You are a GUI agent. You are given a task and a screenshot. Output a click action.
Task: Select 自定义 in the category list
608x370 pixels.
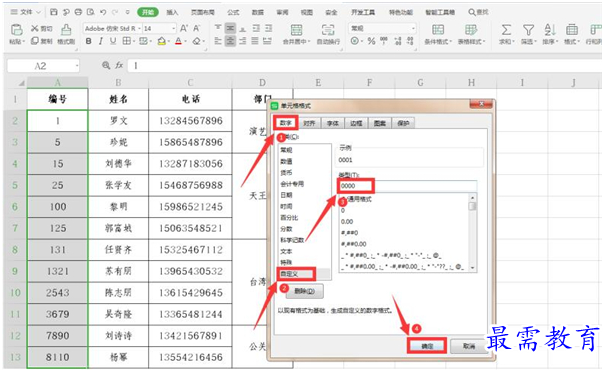(289, 274)
